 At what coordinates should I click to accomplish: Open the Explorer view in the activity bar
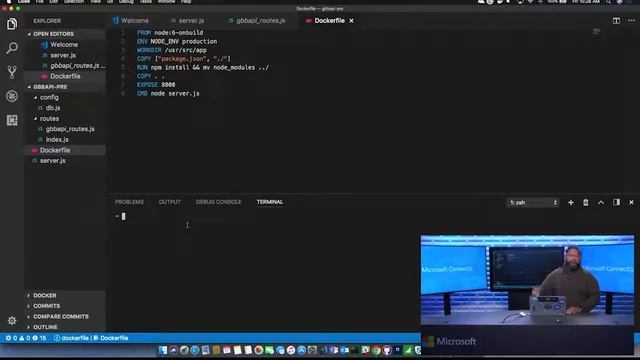click(x=12, y=24)
